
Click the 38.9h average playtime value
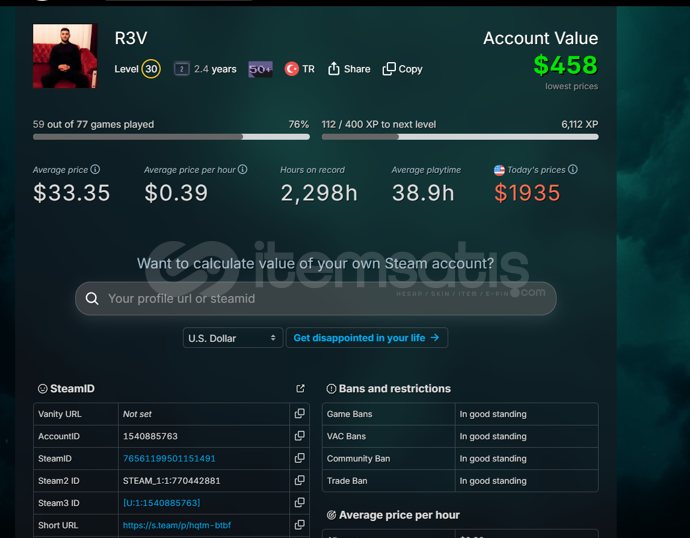point(423,193)
